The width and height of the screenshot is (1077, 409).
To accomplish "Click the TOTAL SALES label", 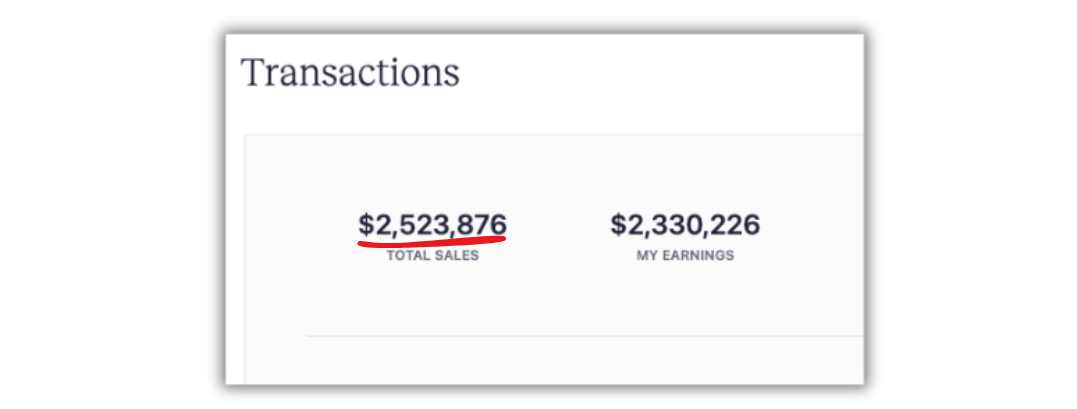I will pos(433,256).
